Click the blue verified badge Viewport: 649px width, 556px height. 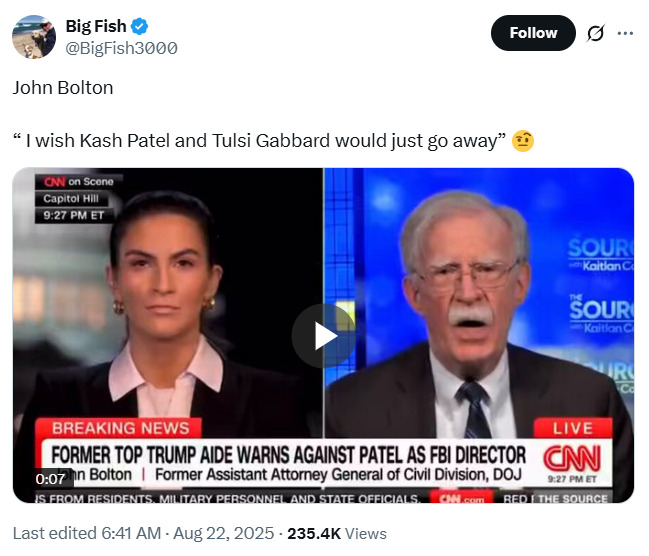pos(139,26)
